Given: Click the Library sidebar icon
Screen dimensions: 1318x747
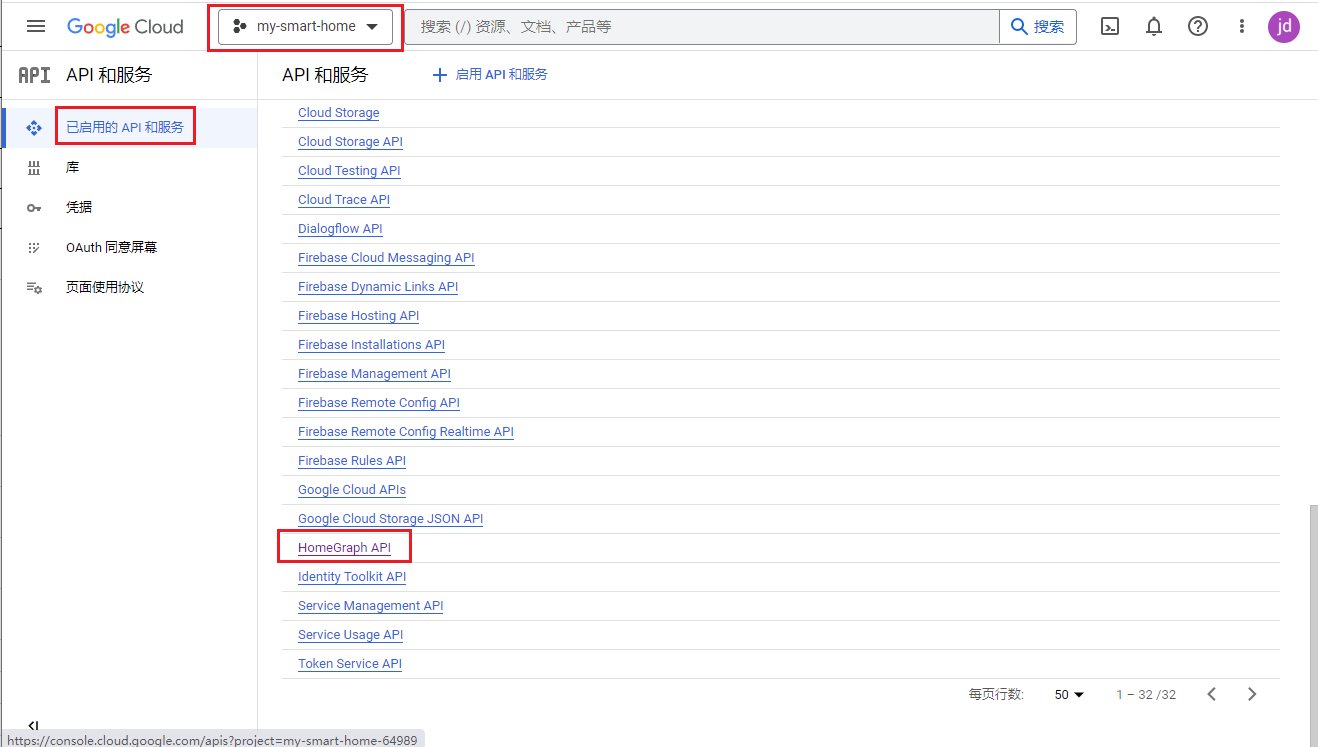Looking at the screenshot, I should tap(34, 168).
